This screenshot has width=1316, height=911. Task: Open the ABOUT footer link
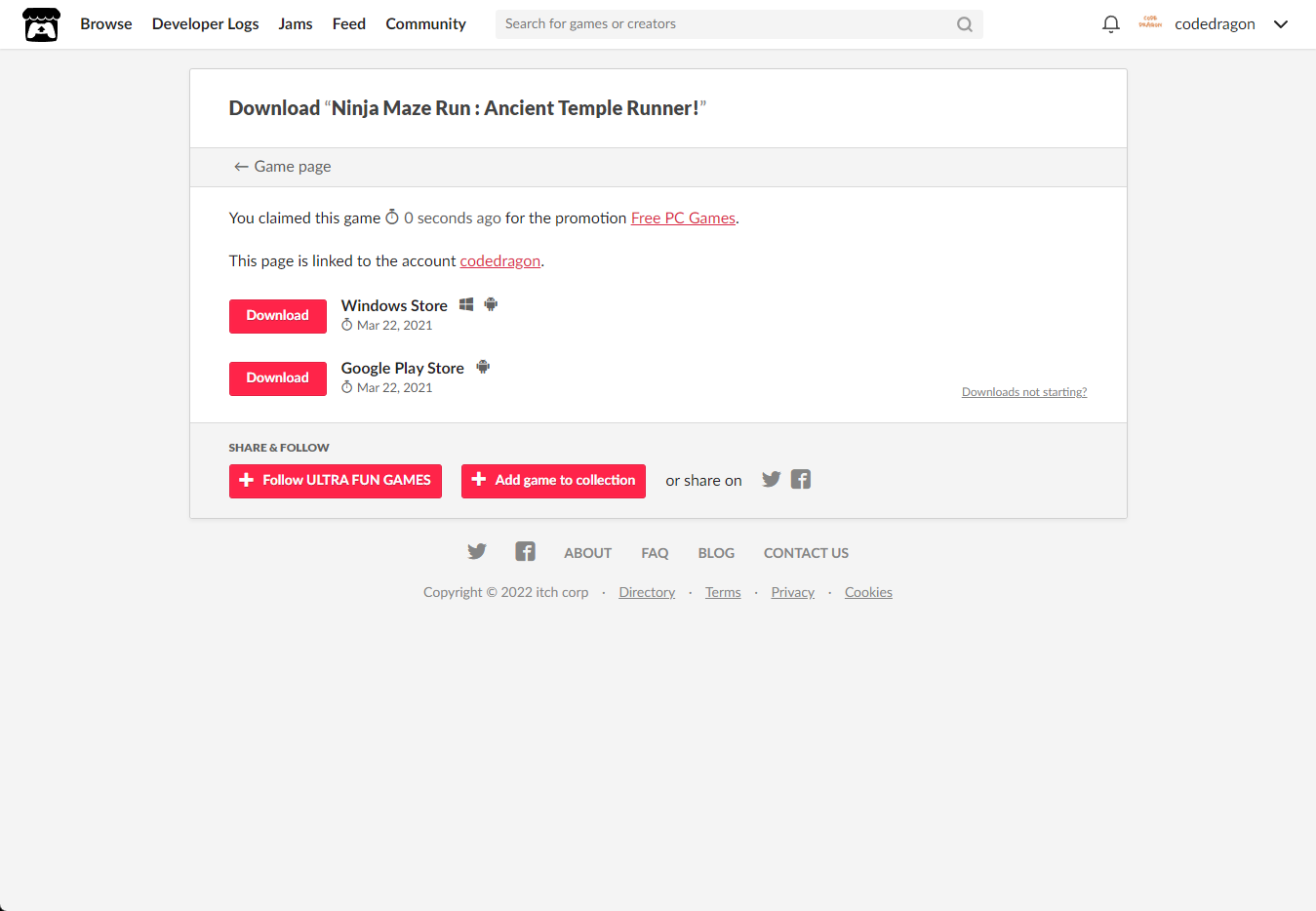pyautogui.click(x=588, y=553)
